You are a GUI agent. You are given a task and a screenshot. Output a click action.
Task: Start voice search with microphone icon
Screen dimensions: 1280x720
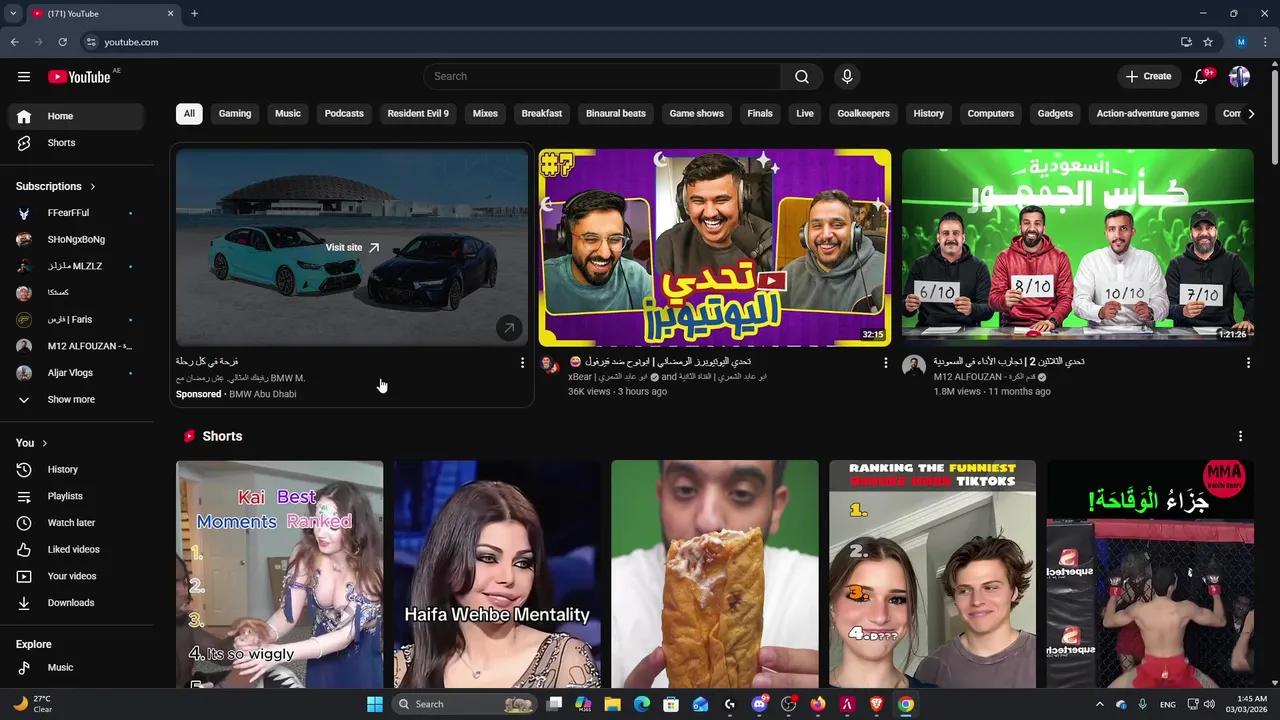tap(847, 77)
